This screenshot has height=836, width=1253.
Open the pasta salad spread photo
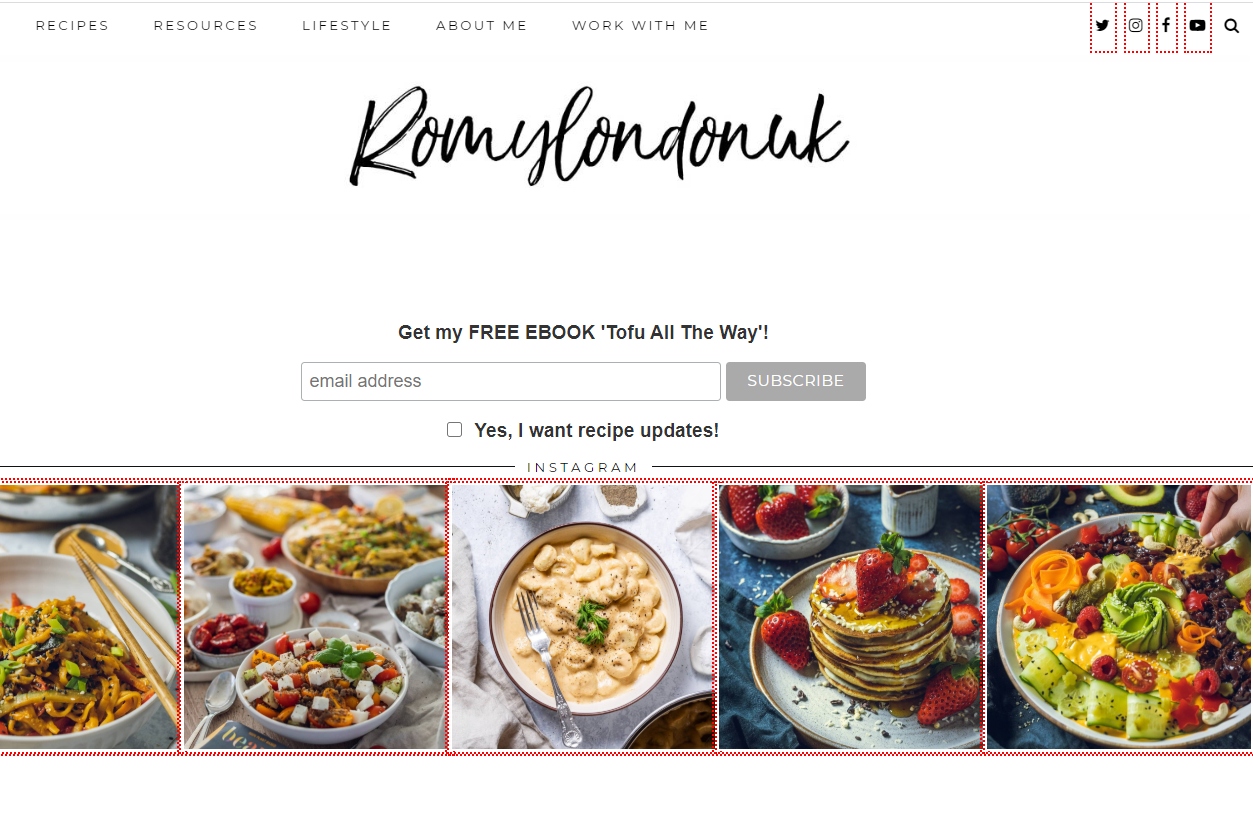point(315,617)
